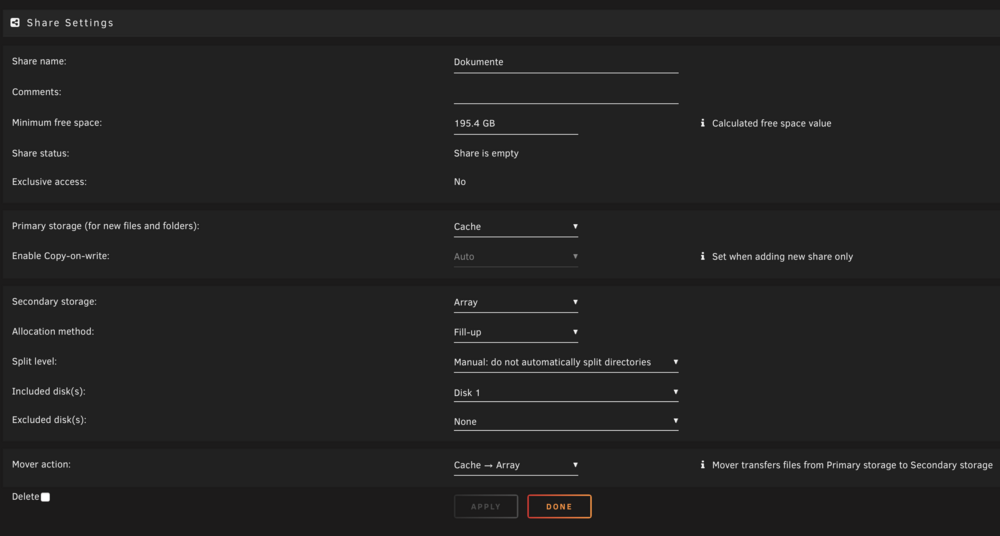Open the Enable Copy-on-write Auto dropdown

[x=516, y=257]
